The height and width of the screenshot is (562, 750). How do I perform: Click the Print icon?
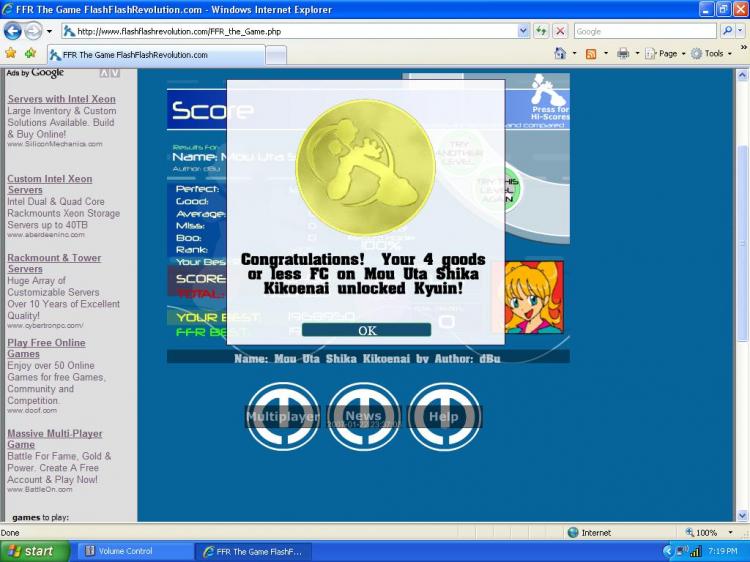[623, 54]
